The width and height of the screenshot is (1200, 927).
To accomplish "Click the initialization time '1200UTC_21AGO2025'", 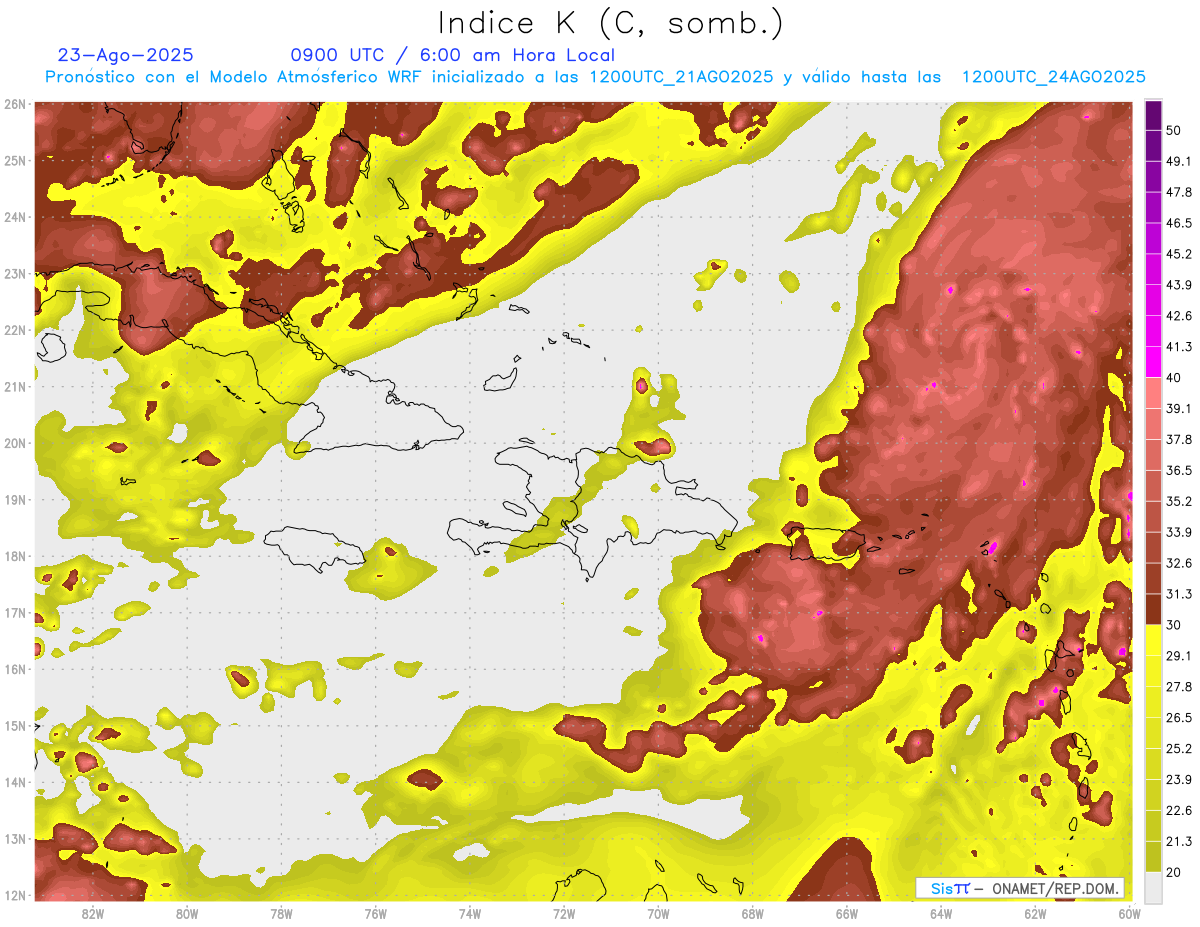I will pyautogui.click(x=681, y=77).
